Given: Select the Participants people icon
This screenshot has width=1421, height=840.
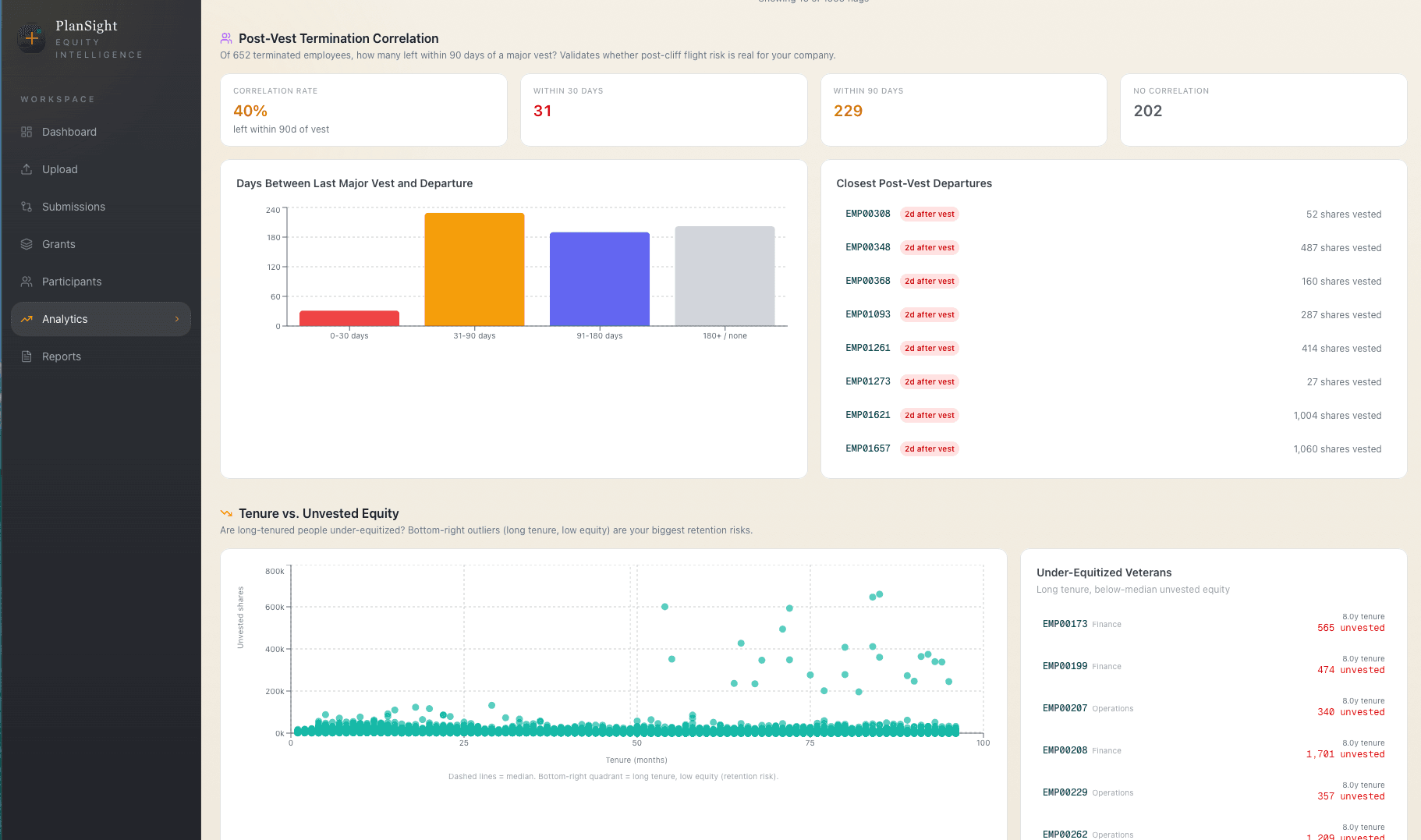Looking at the screenshot, I should [x=27, y=282].
